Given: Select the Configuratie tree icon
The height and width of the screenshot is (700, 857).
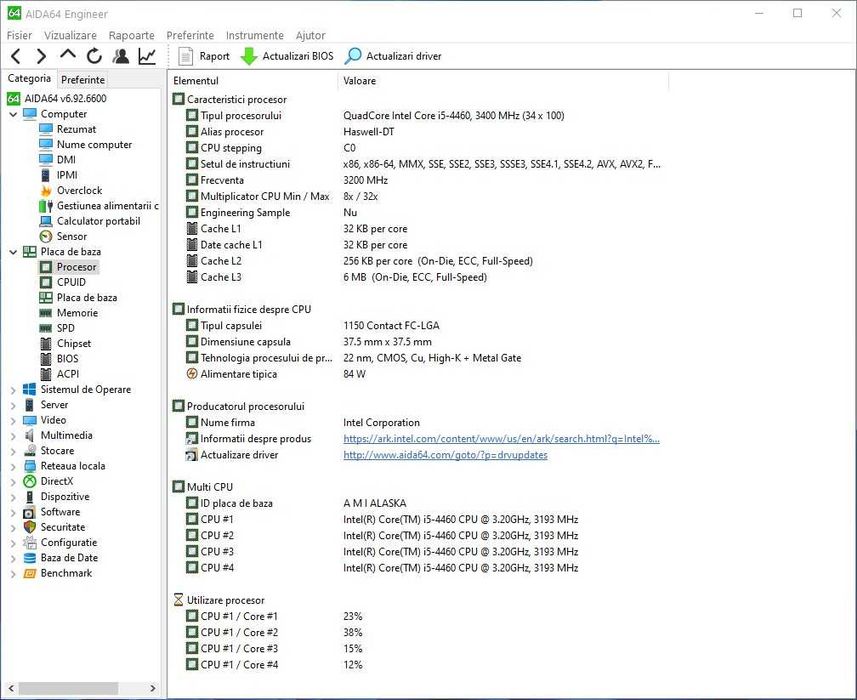Looking at the screenshot, I should pyautogui.click(x=30, y=543).
